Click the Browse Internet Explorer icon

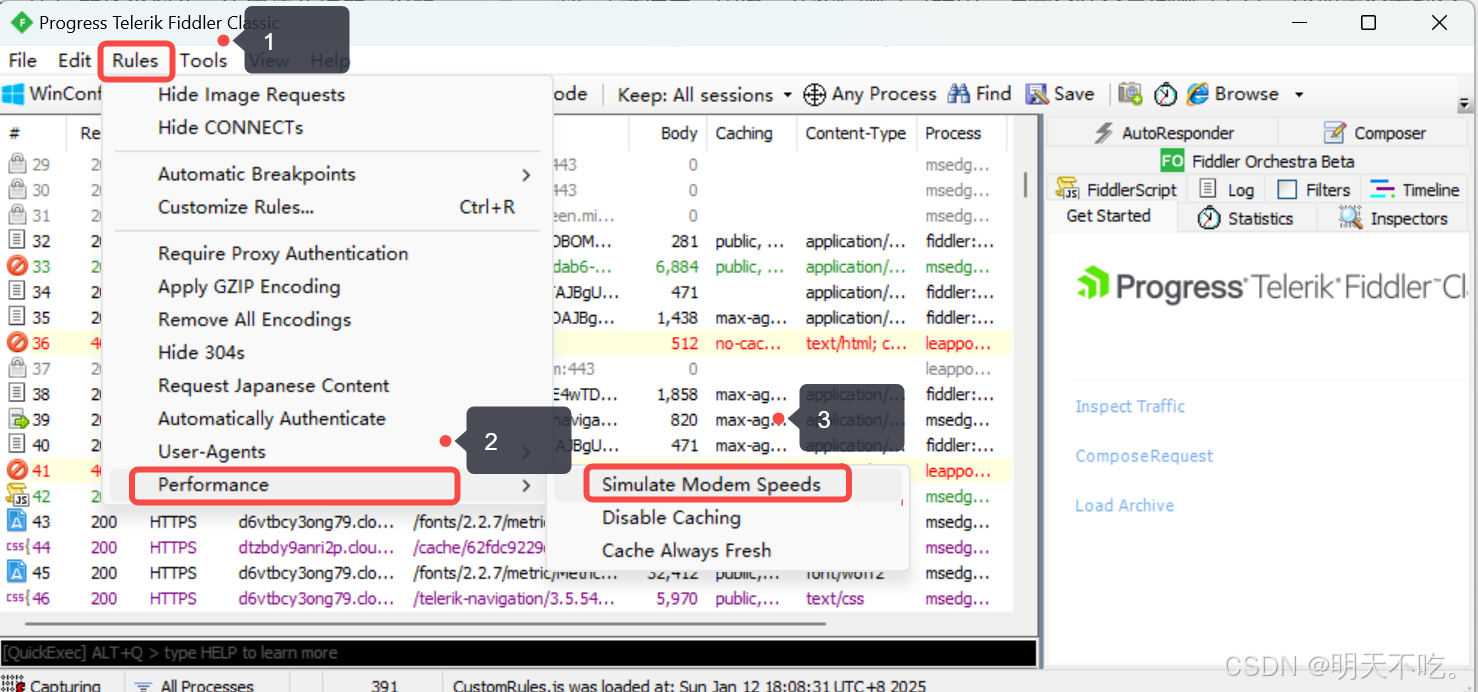pyautogui.click(x=1198, y=94)
